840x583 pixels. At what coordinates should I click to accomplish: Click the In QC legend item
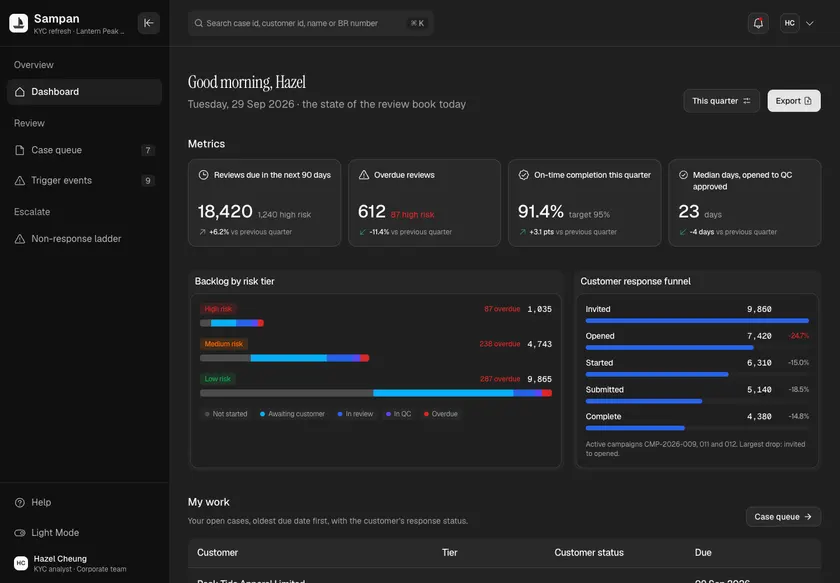(x=399, y=414)
